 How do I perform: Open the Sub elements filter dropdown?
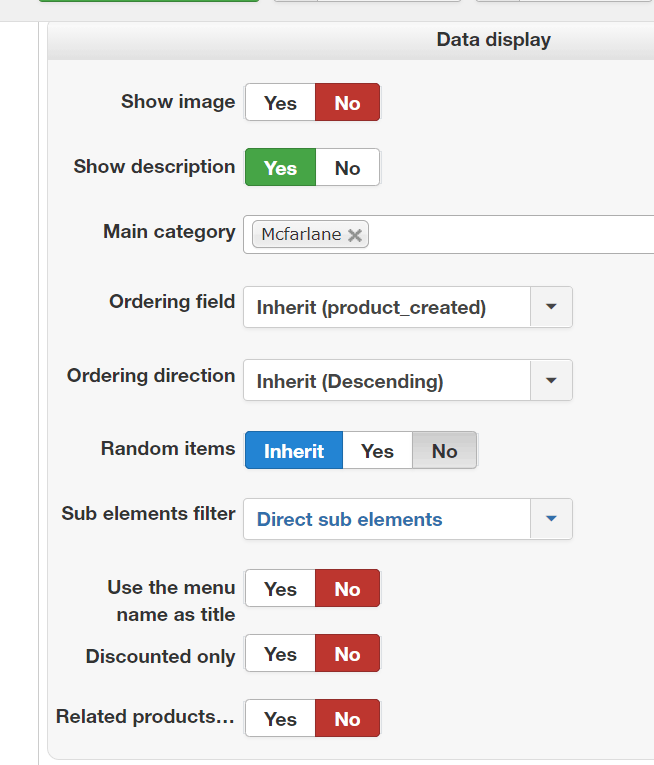(x=550, y=519)
